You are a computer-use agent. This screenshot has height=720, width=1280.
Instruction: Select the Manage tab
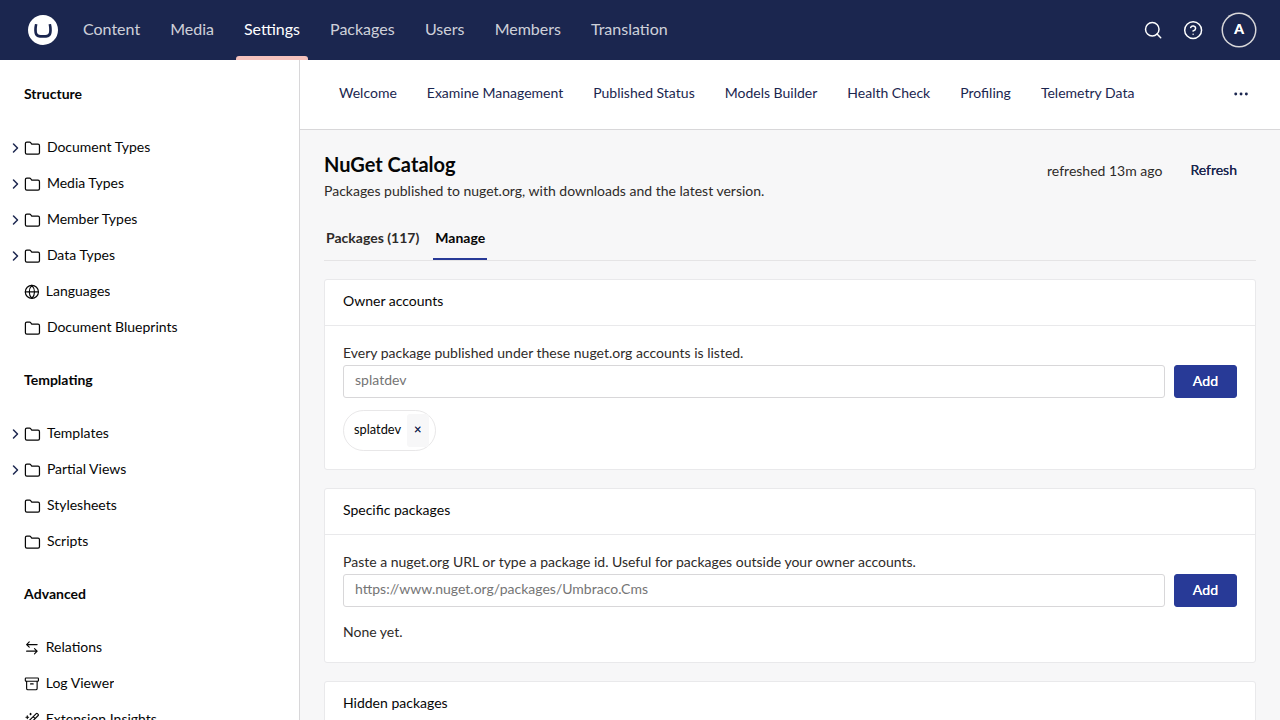[460, 239]
